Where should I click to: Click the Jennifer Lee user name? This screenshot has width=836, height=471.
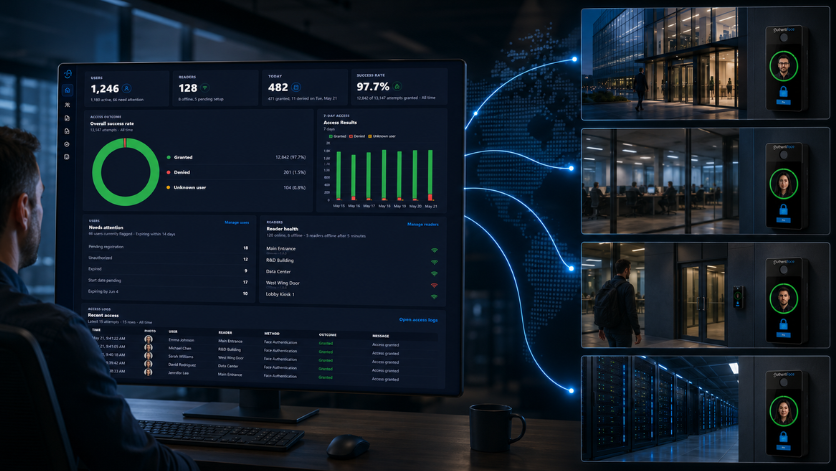coord(178,373)
